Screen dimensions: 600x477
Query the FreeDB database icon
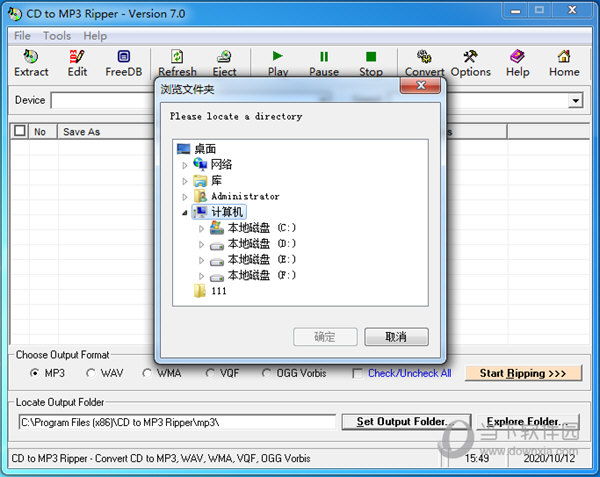(x=124, y=57)
